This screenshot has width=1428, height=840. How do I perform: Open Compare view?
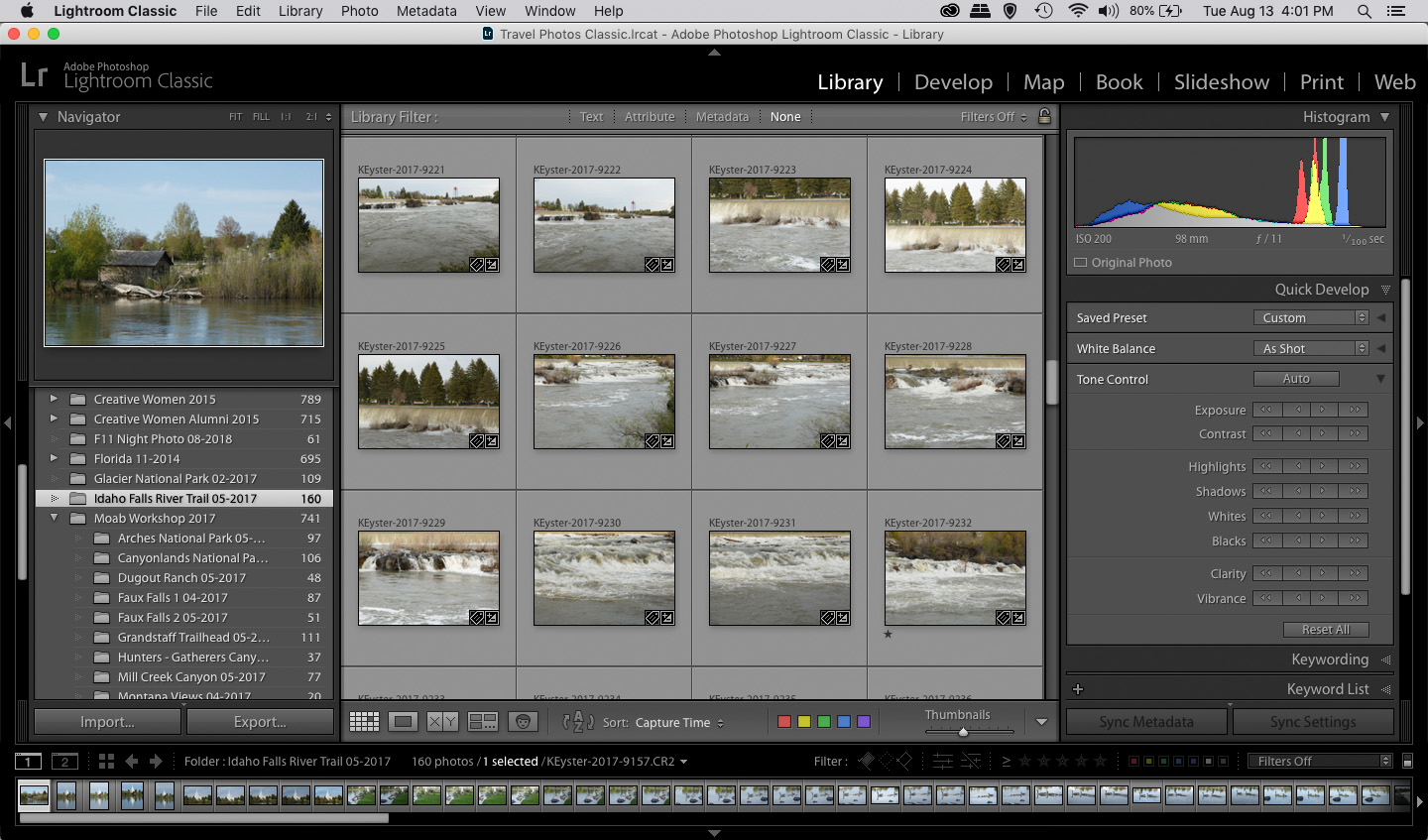(443, 721)
